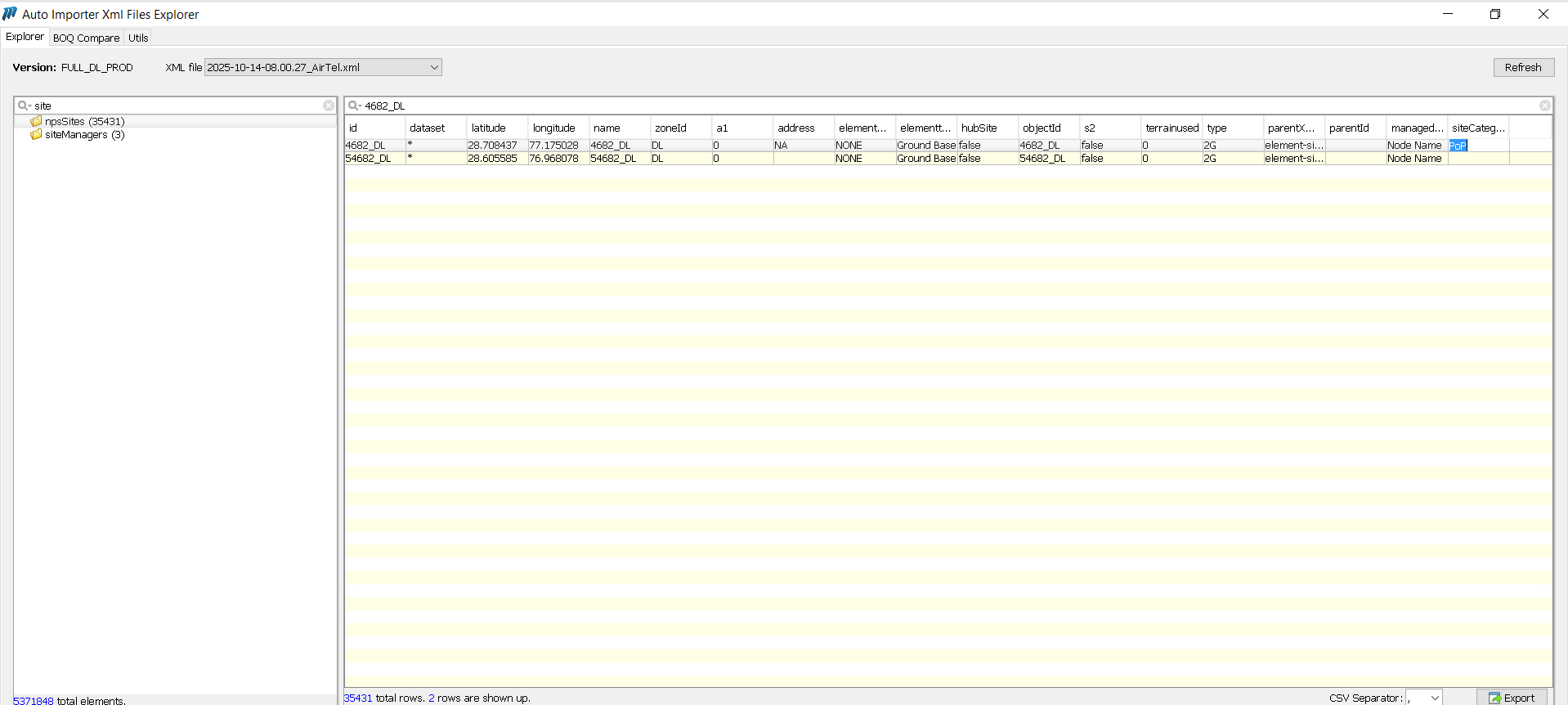Open the CSV Separator dropdown
Viewport: 1568px width, 705px height.
(1434, 698)
